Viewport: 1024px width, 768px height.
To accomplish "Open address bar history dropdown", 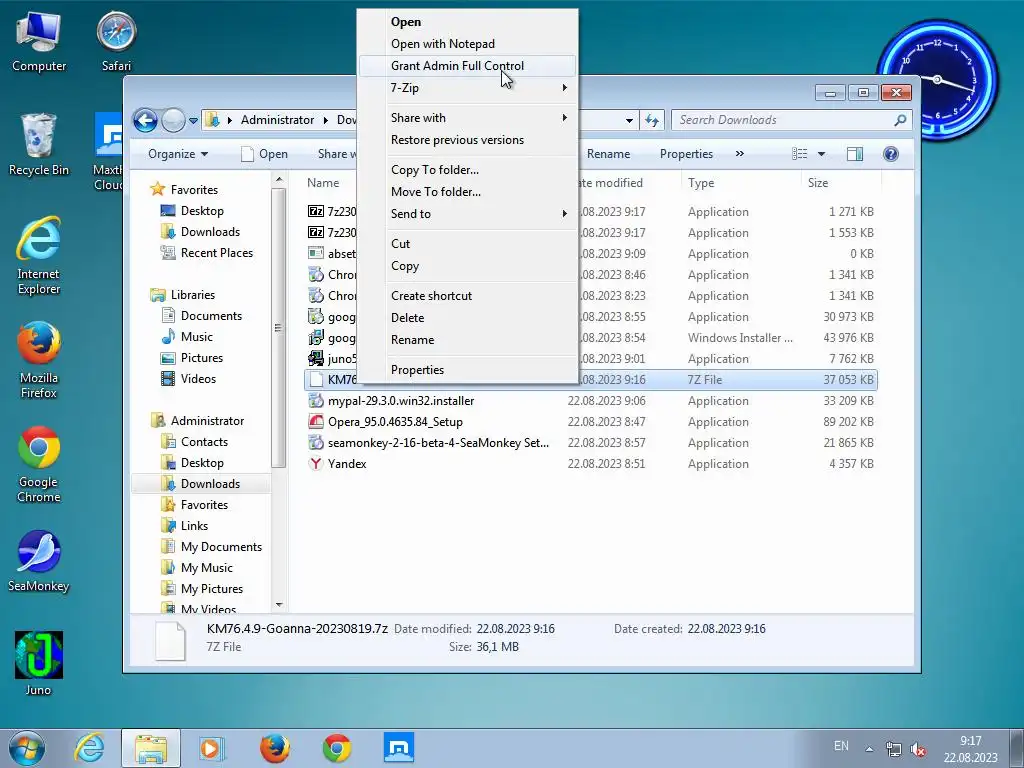I will 629,120.
